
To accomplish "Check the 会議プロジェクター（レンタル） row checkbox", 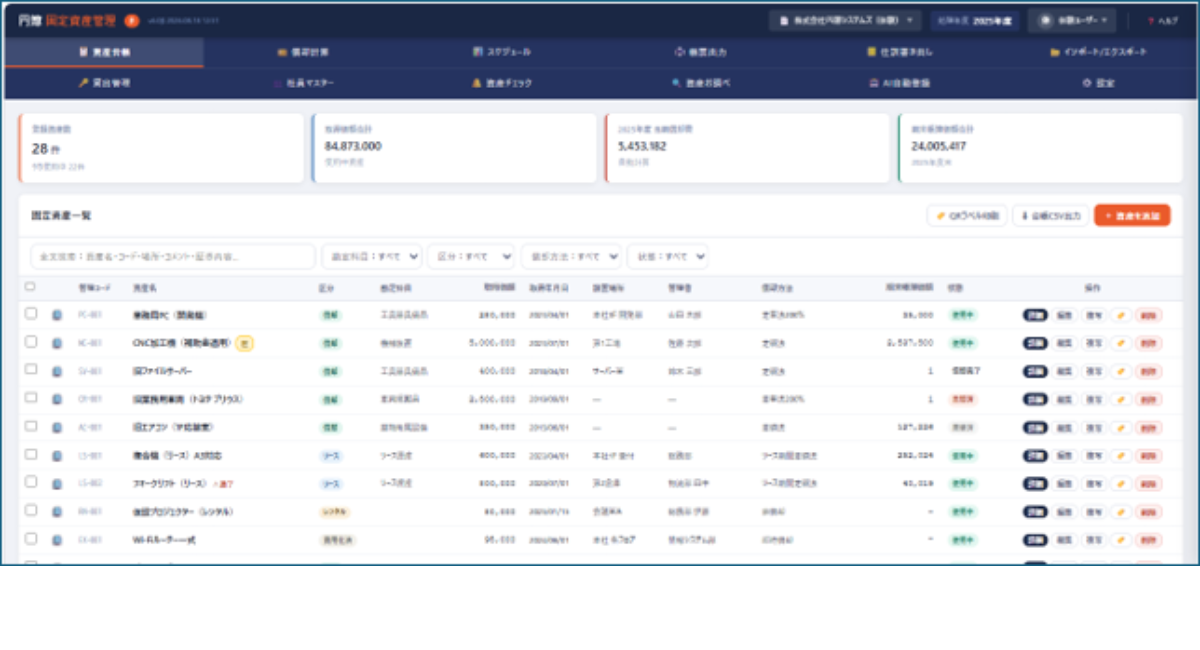I will pos(31,511).
